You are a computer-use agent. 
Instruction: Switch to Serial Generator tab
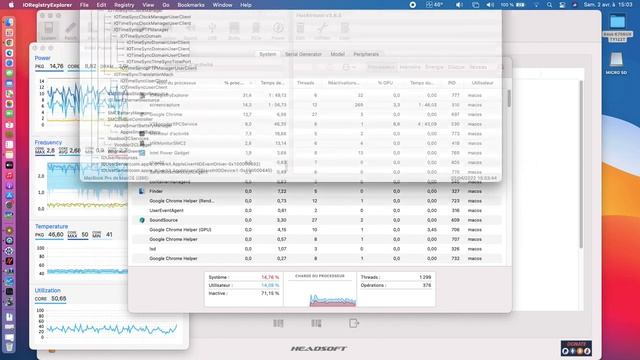coord(303,54)
